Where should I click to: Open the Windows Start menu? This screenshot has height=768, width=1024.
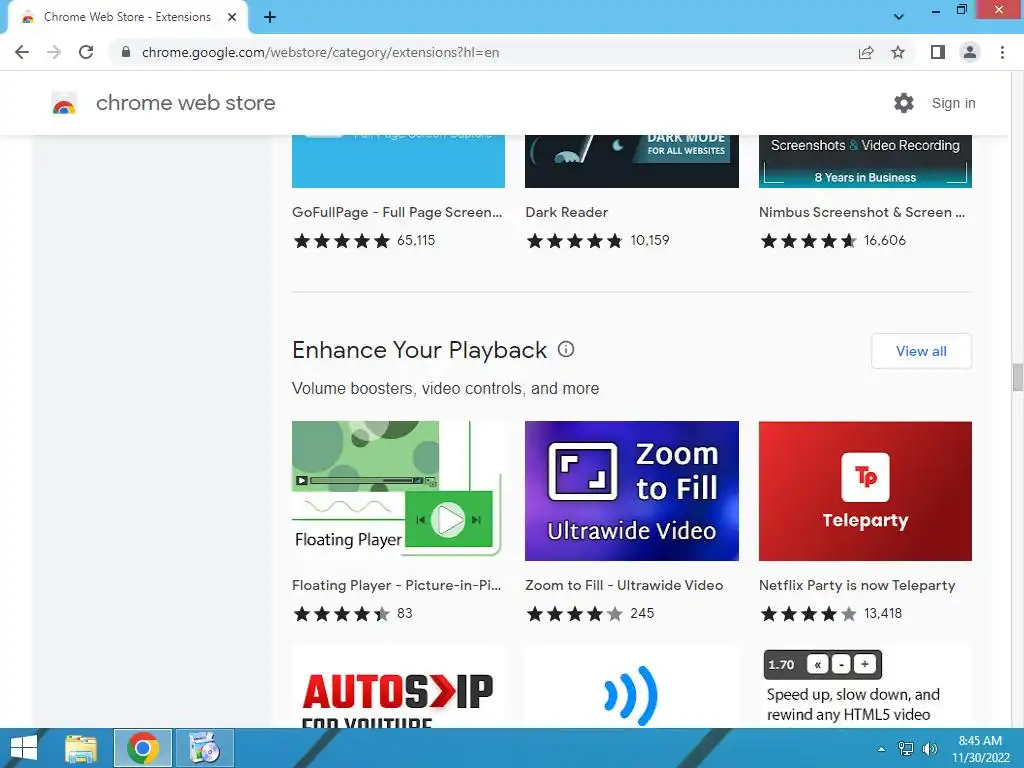[x=24, y=748]
